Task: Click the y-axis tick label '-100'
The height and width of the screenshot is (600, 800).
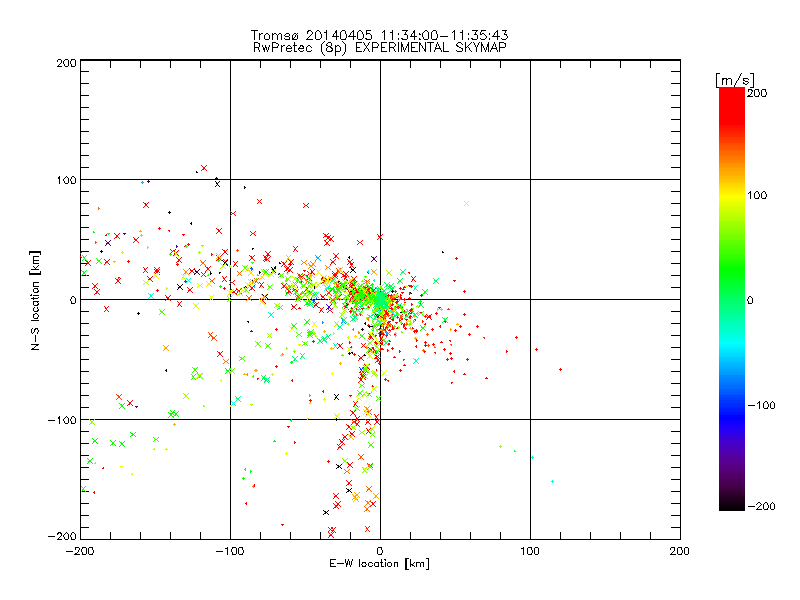Action: 62,420
